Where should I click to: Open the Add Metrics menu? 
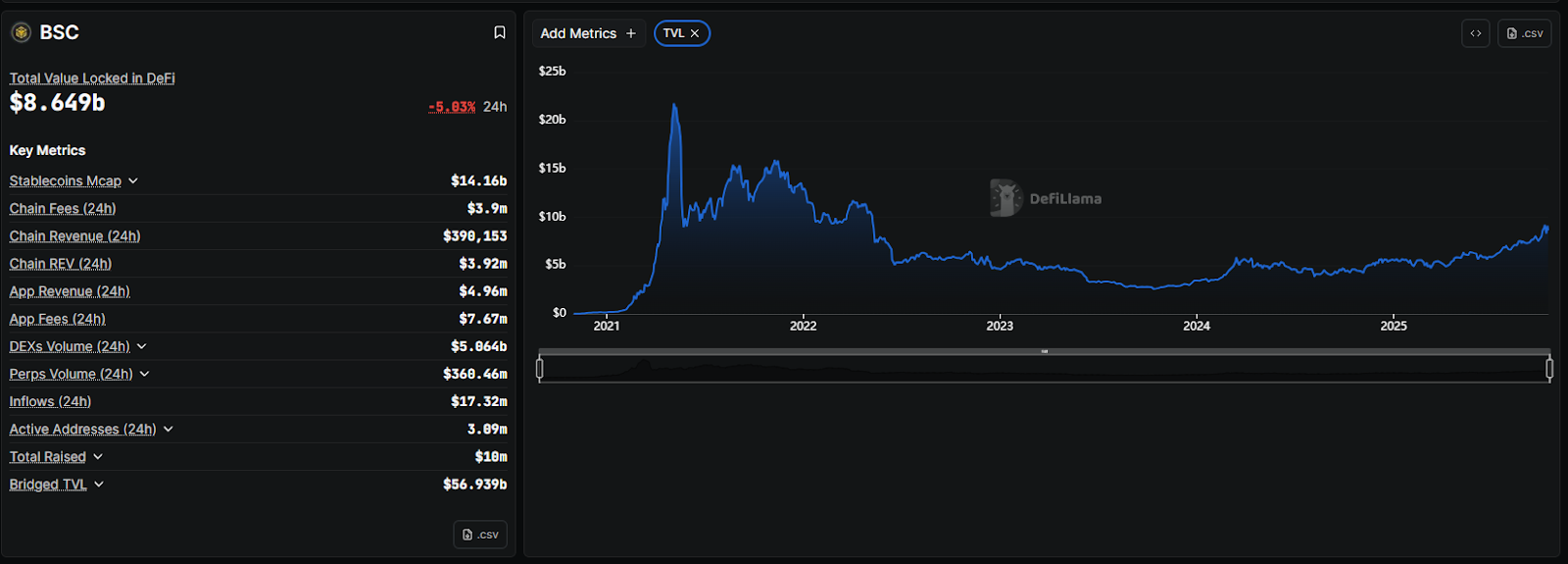578,33
